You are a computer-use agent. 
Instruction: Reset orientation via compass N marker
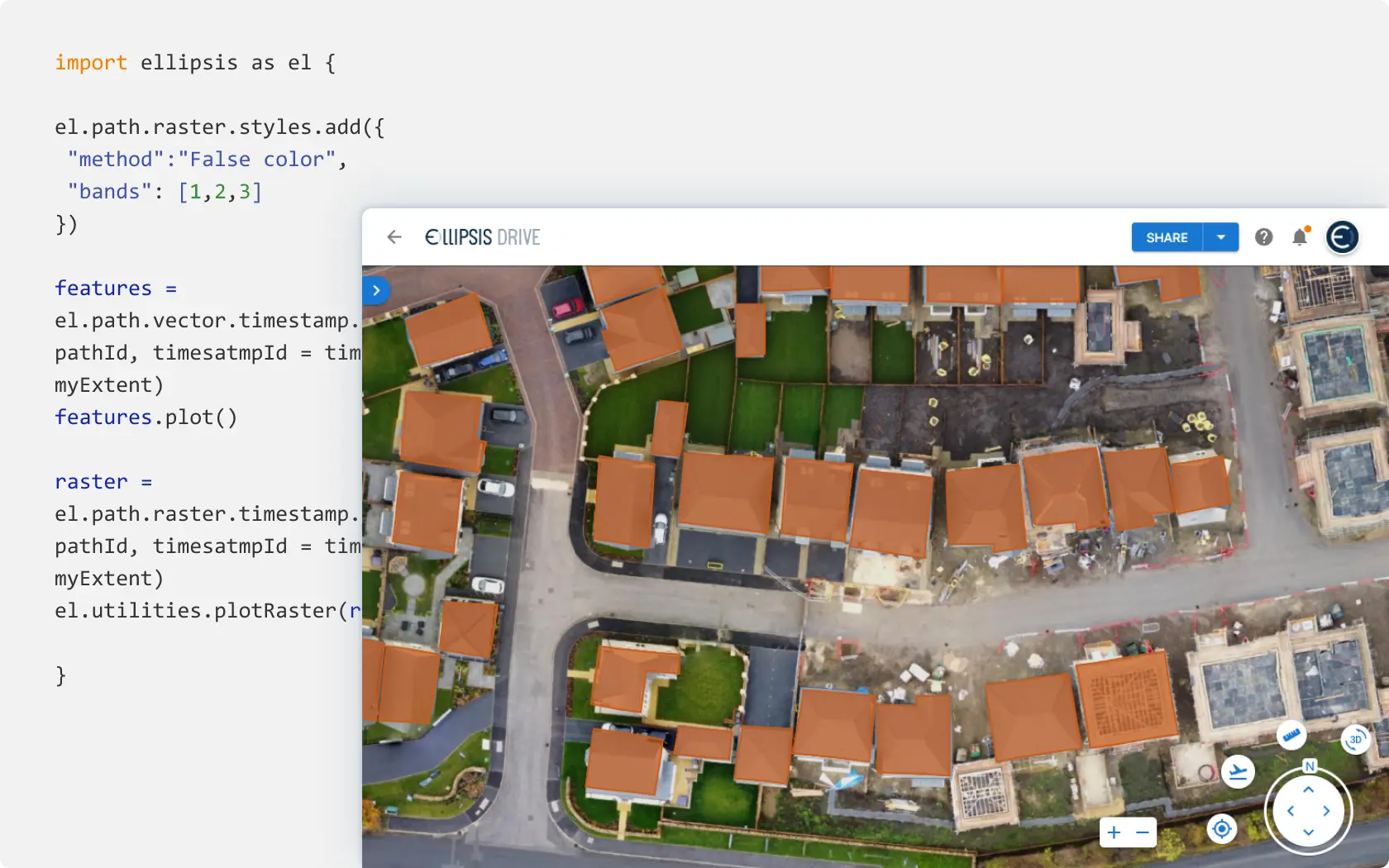click(x=1309, y=766)
